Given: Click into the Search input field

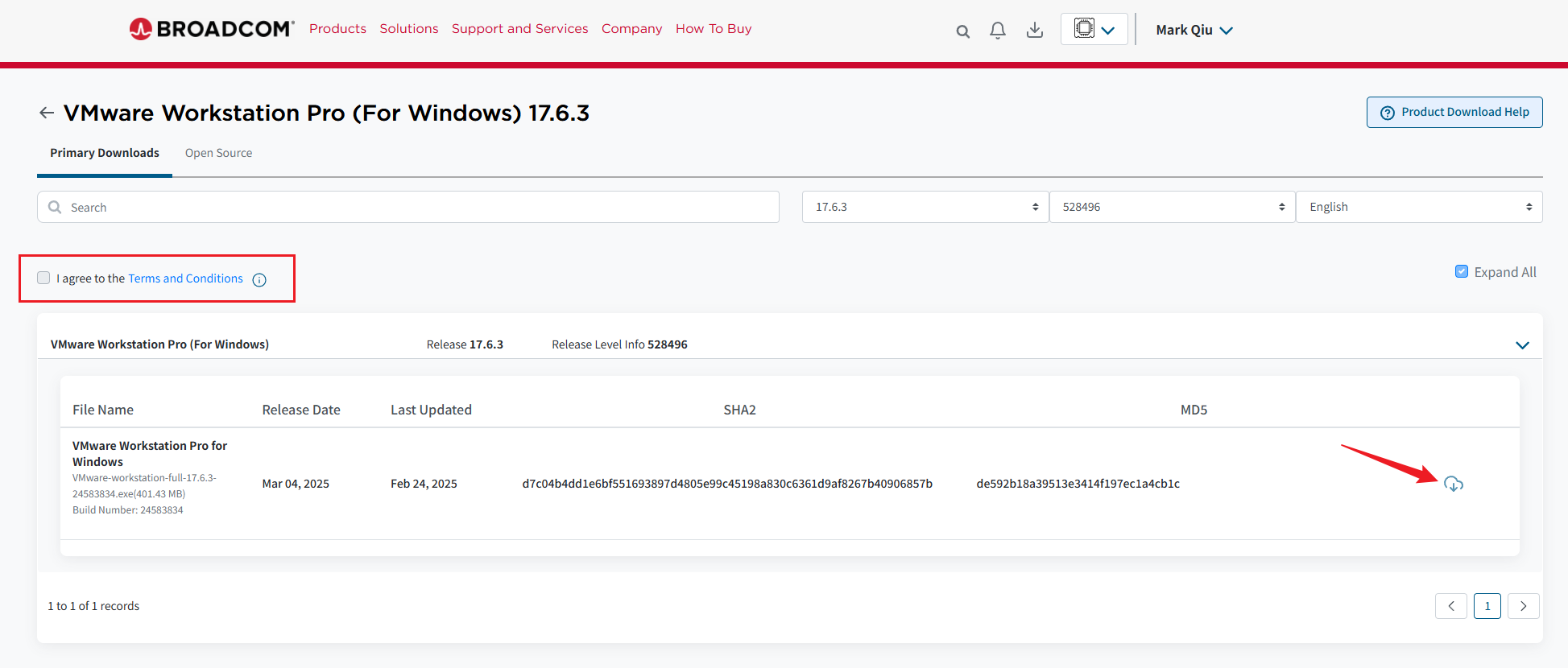Looking at the screenshot, I should click(408, 207).
